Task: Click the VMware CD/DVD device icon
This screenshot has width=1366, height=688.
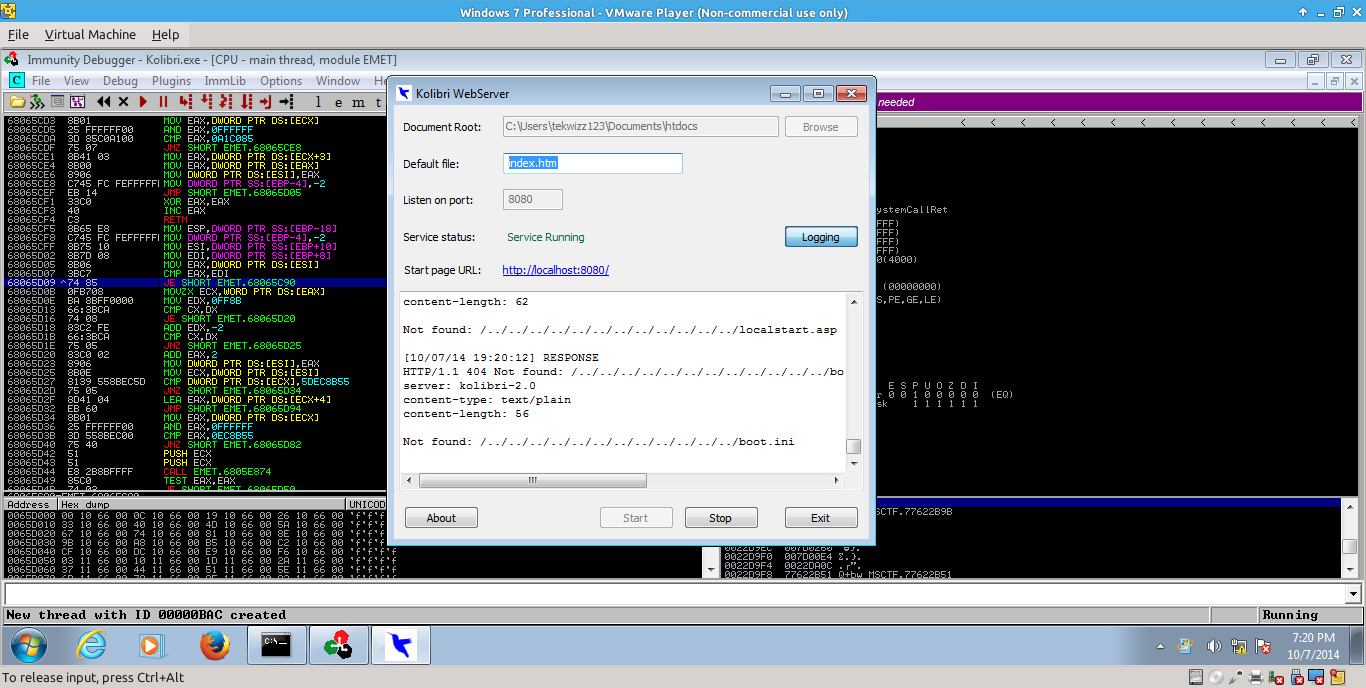Action: pyautogui.click(x=1216, y=677)
